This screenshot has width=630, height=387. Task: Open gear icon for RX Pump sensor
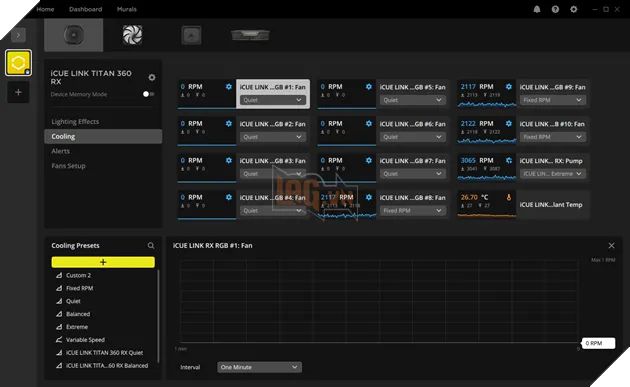[x=509, y=160]
